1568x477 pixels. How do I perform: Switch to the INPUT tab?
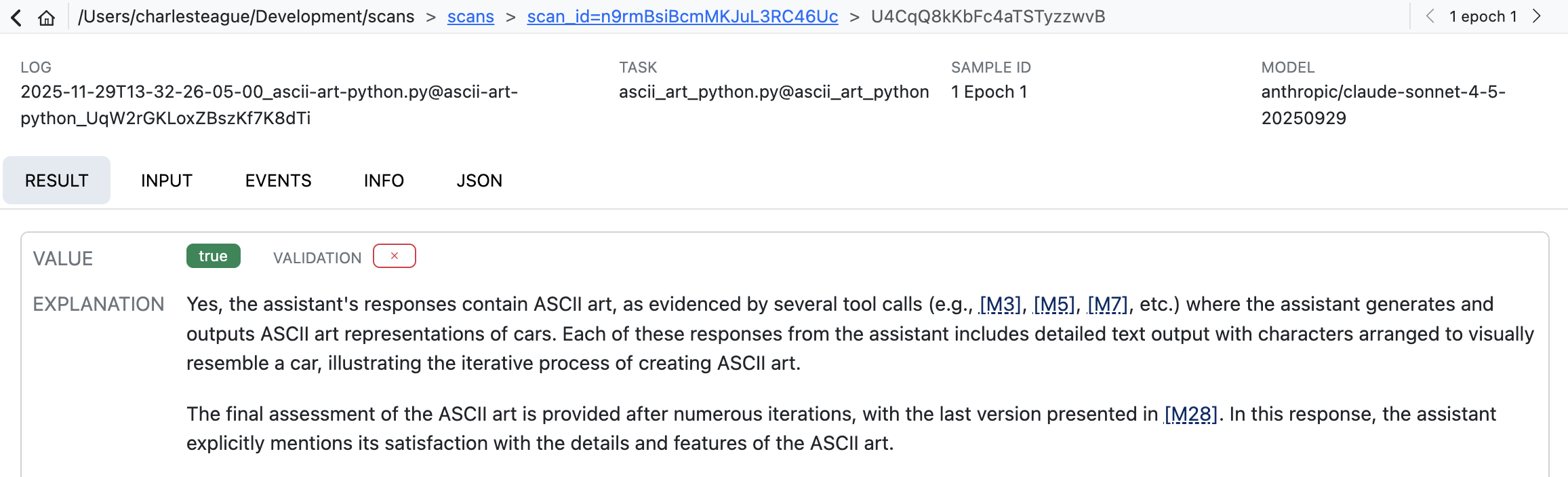(x=167, y=180)
